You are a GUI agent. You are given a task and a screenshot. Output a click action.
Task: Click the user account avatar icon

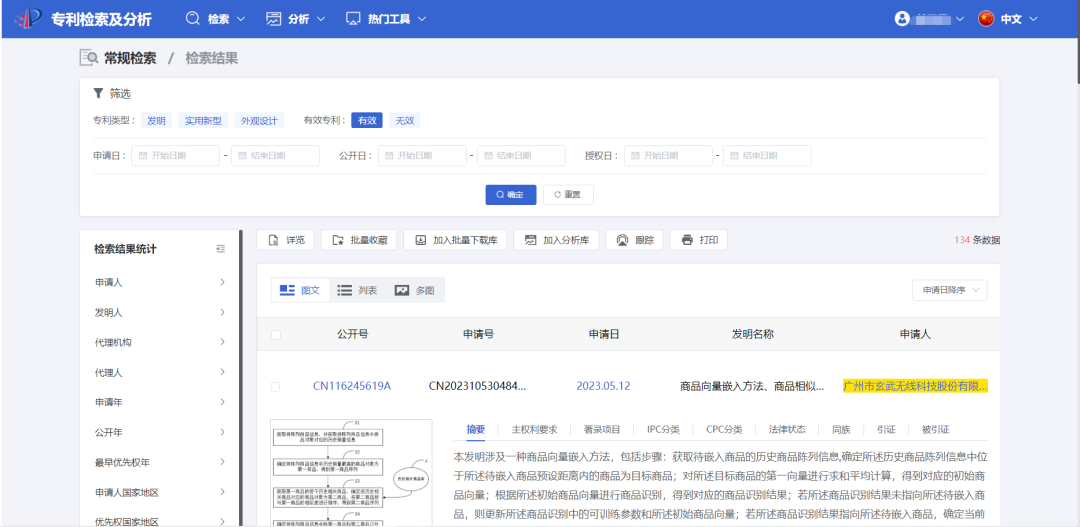[x=902, y=19]
